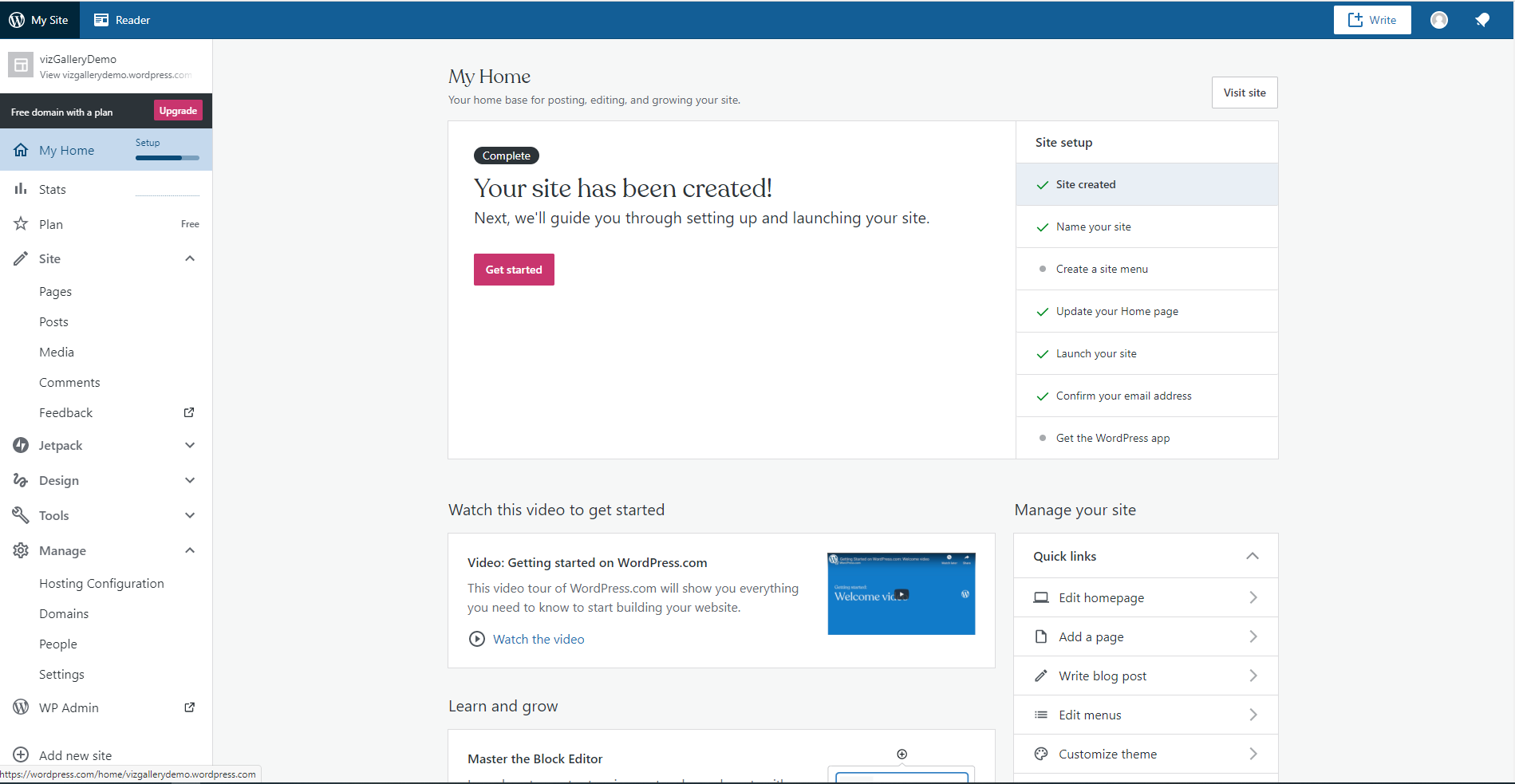Click the Plan star icon
1515x784 pixels.
(x=21, y=224)
